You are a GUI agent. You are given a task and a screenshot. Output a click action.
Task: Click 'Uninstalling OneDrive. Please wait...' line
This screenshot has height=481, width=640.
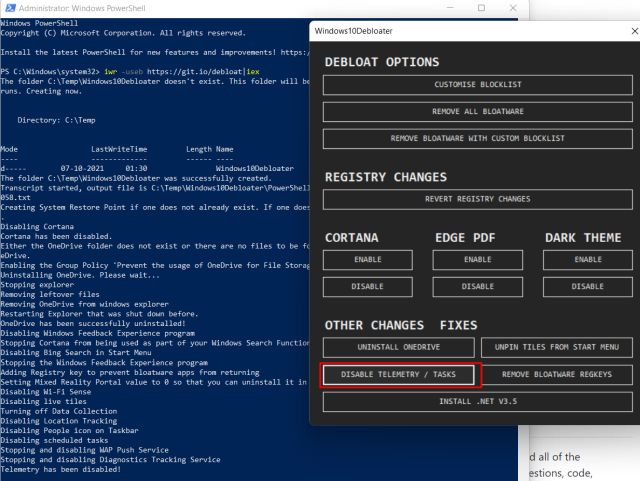[80, 275]
